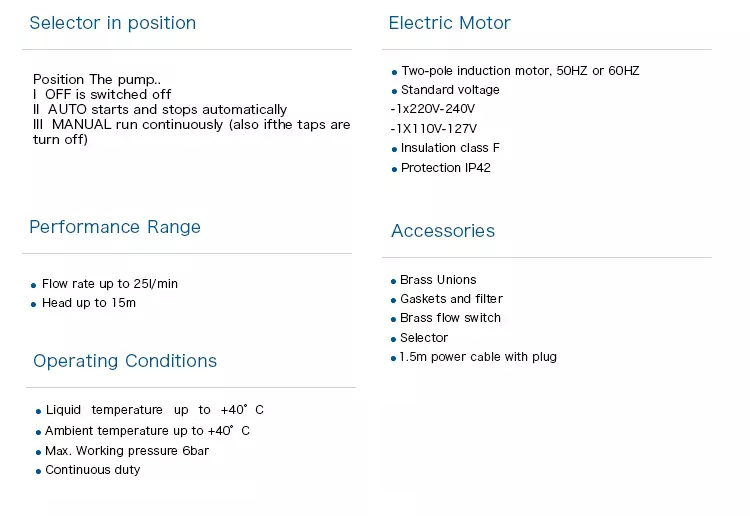Click the 1x220V-240V voltage line
Viewport: 750px width, 516px height.
click(433, 109)
